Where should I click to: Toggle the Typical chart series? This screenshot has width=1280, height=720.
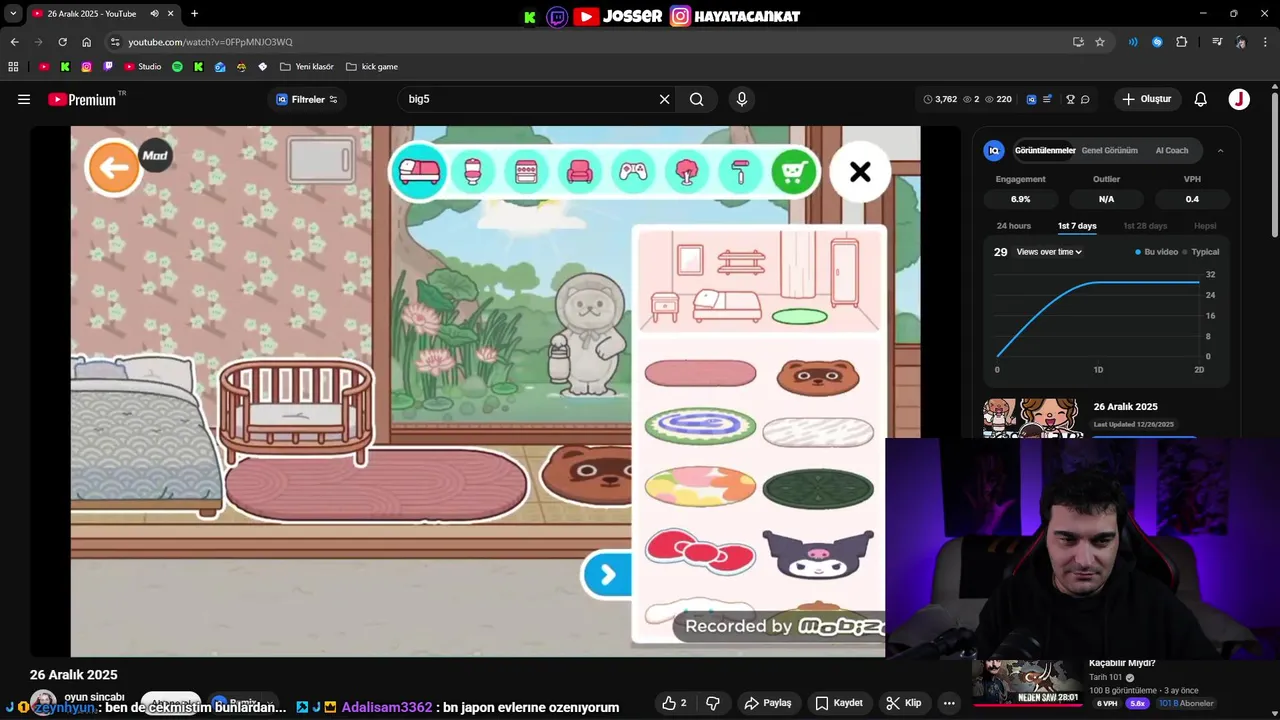point(1200,252)
